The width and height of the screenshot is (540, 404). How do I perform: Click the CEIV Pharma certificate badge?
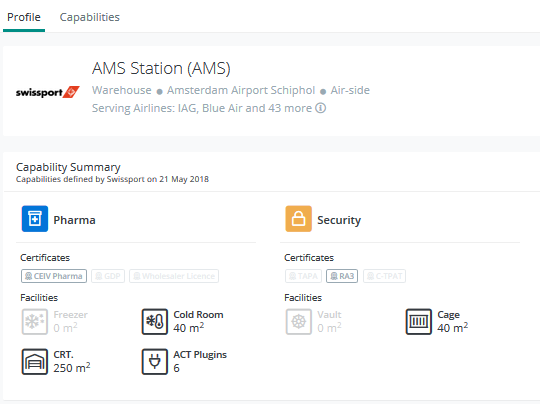pyautogui.click(x=54, y=276)
